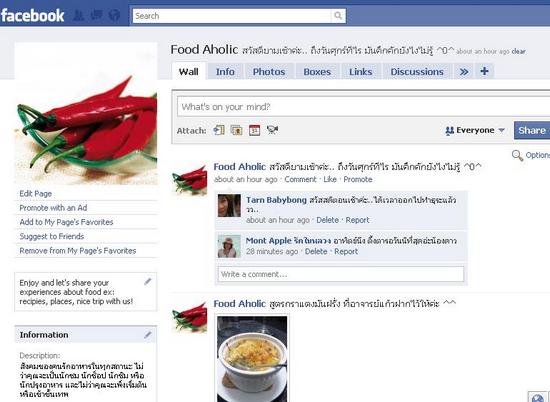Viewport: 550px width, 402px height.
Task: Open the Edit Page link
Action: click(36, 194)
